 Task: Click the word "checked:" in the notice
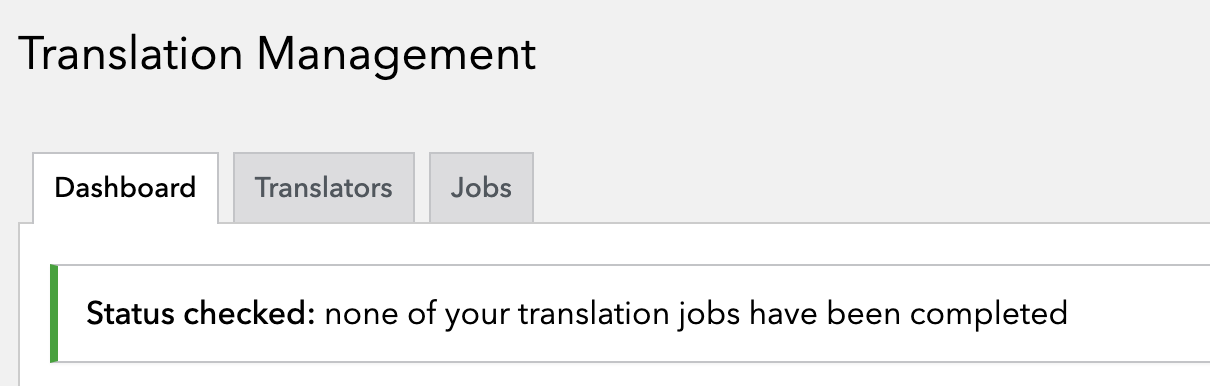251,314
